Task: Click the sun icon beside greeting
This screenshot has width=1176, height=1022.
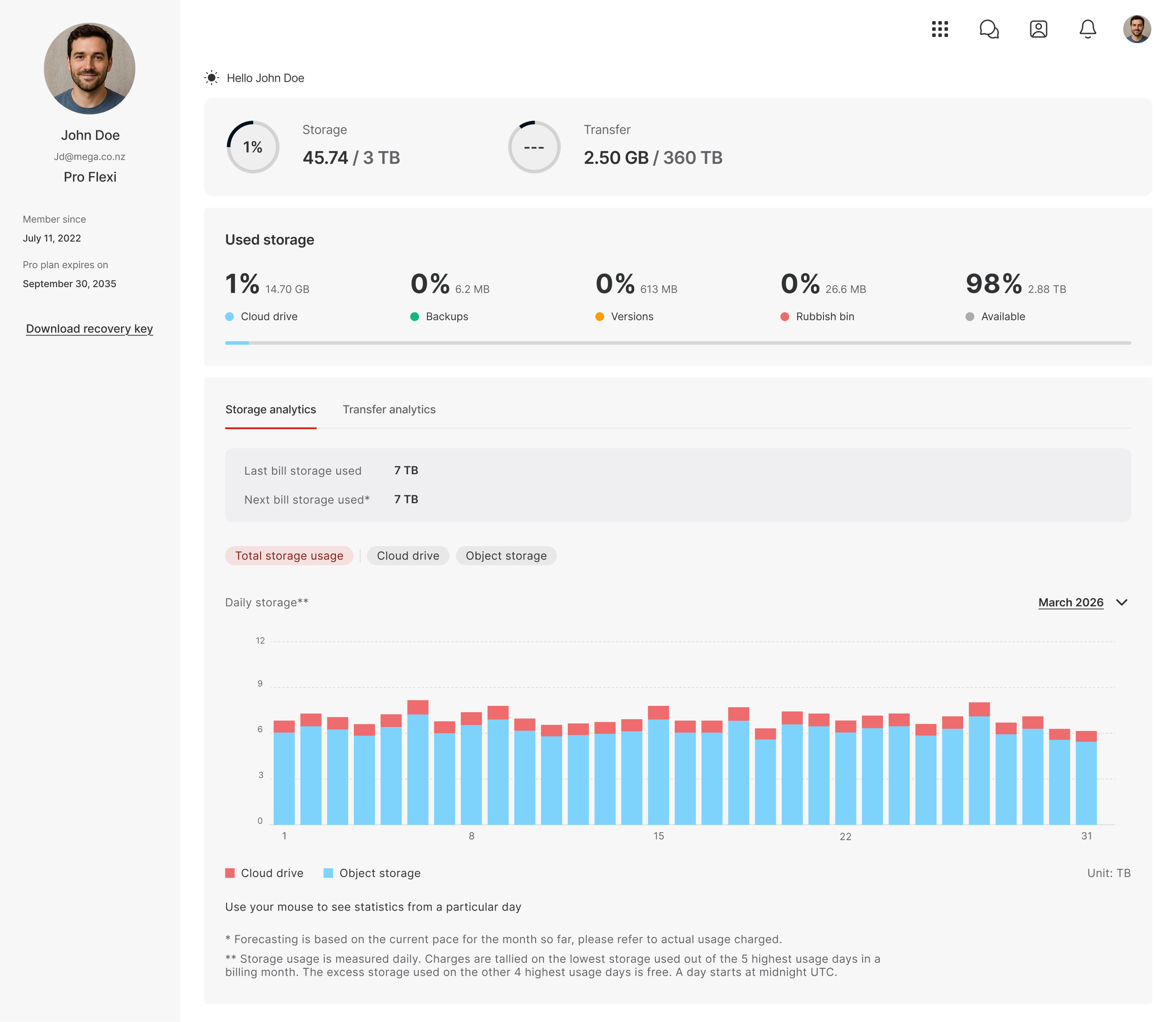Action: pos(212,78)
